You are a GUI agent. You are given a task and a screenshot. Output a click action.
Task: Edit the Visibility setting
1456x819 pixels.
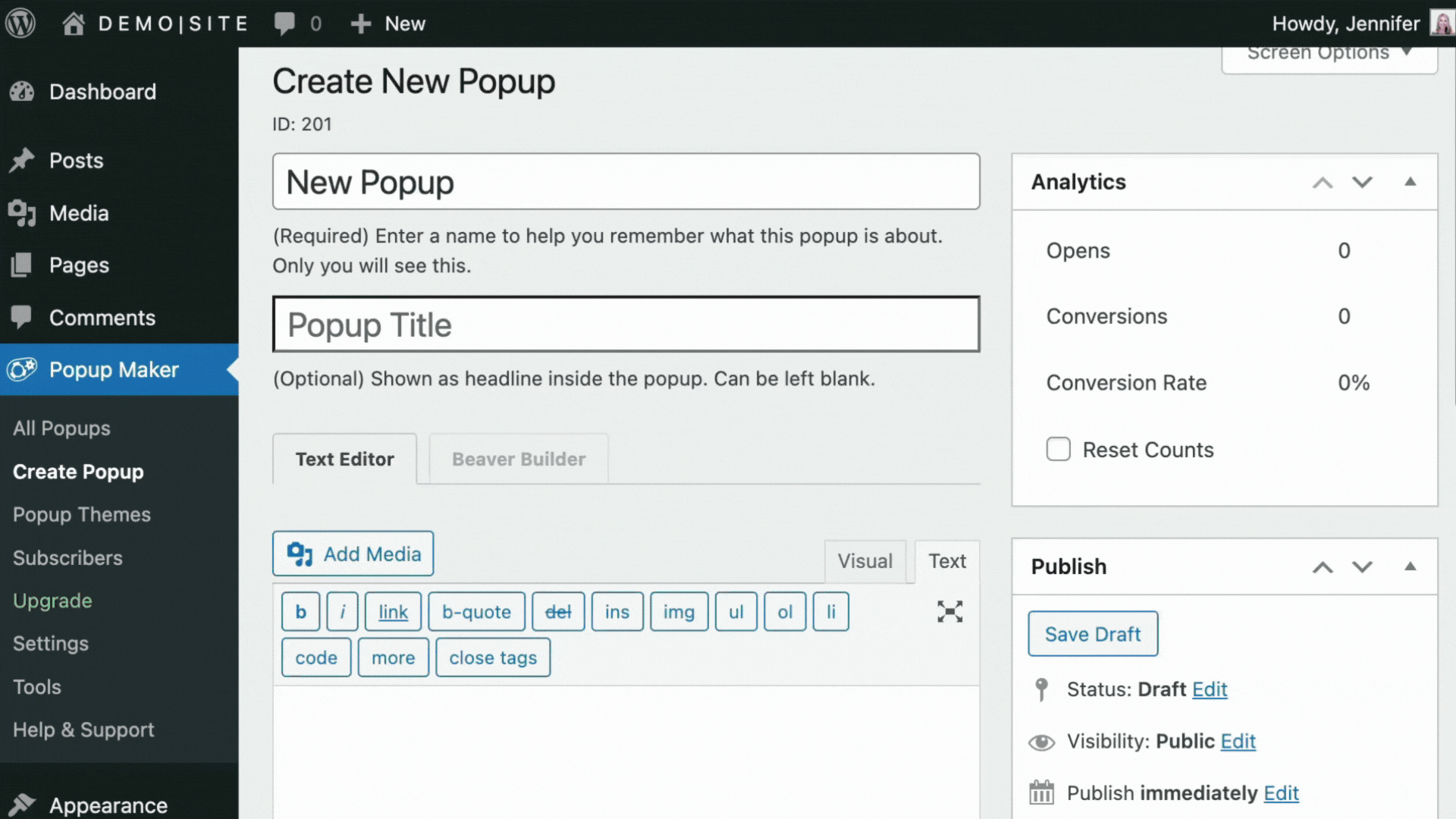[1238, 740]
